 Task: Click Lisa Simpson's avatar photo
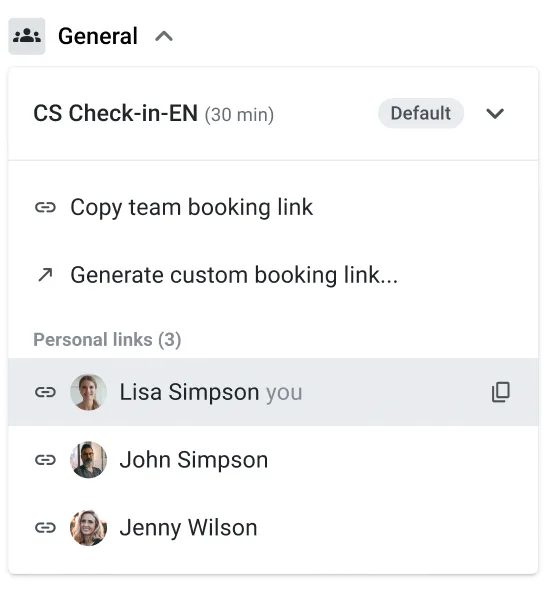(x=88, y=392)
